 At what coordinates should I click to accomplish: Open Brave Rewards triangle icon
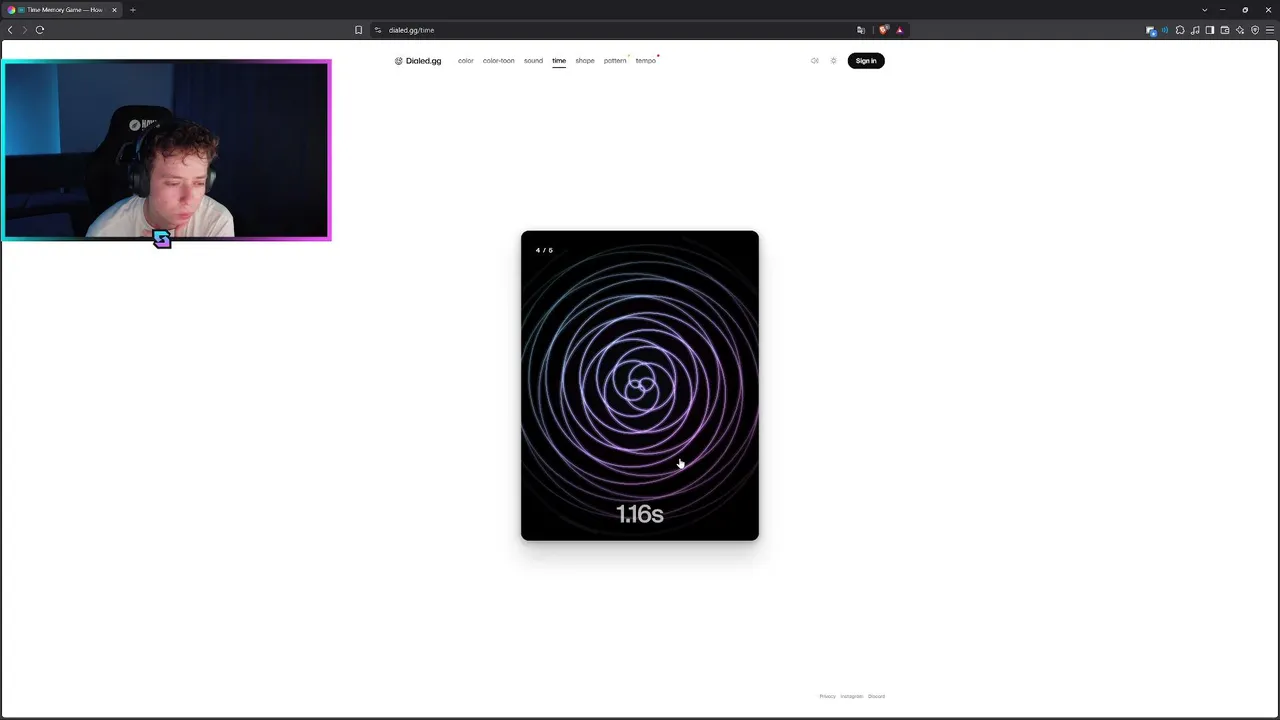pos(899,30)
